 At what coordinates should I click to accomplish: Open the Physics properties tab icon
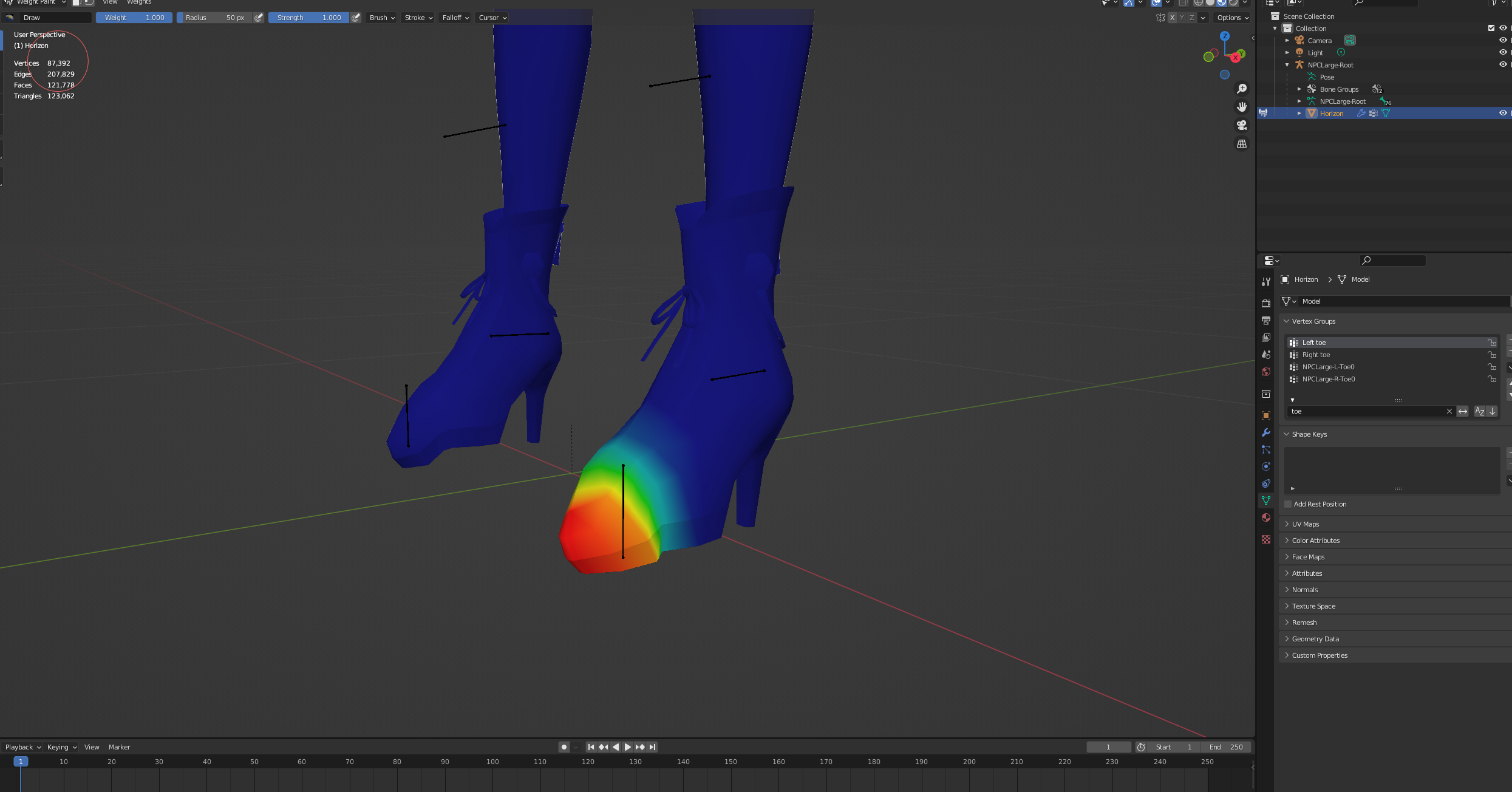(1266, 466)
